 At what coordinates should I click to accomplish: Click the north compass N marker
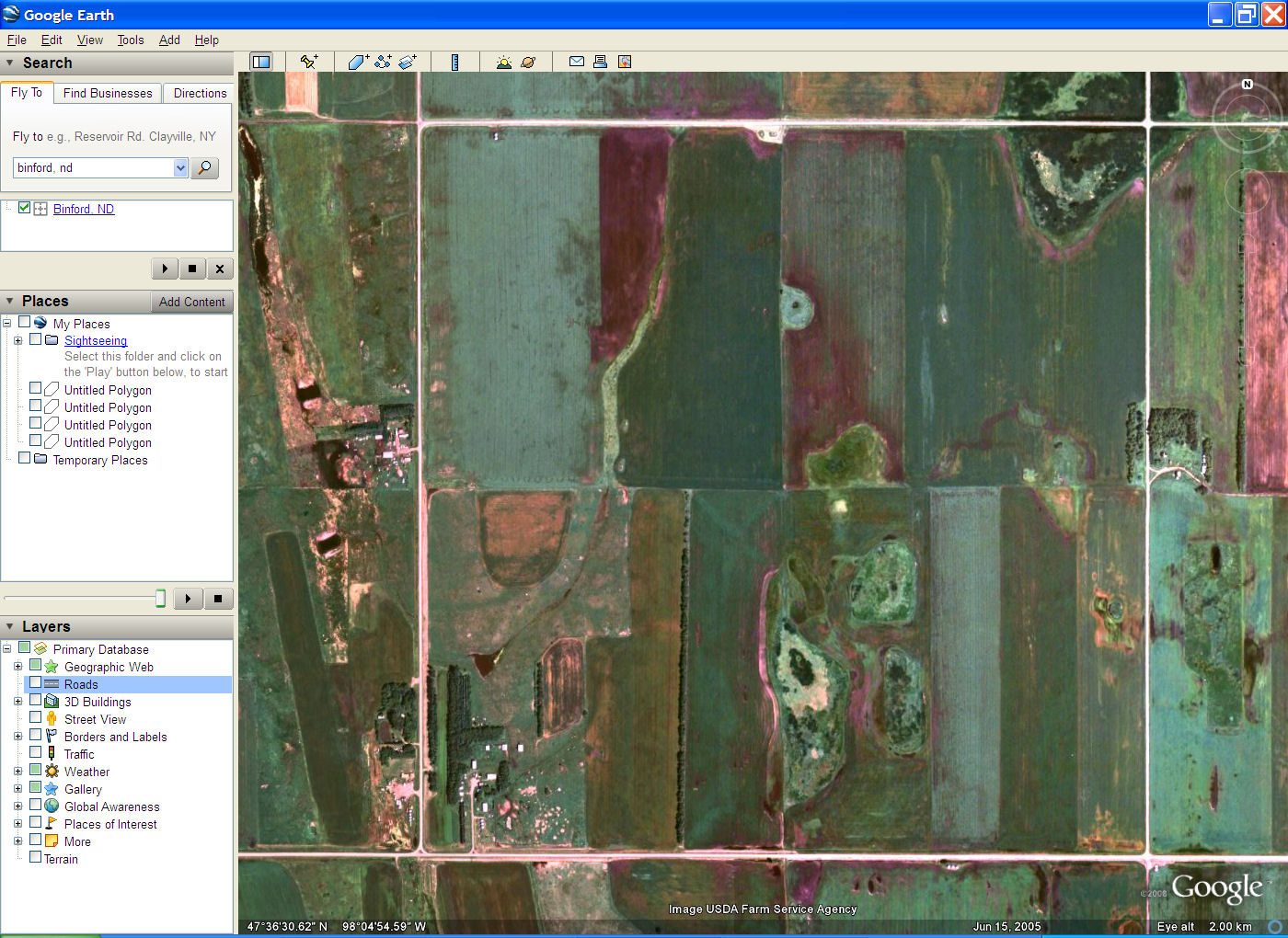[1248, 85]
